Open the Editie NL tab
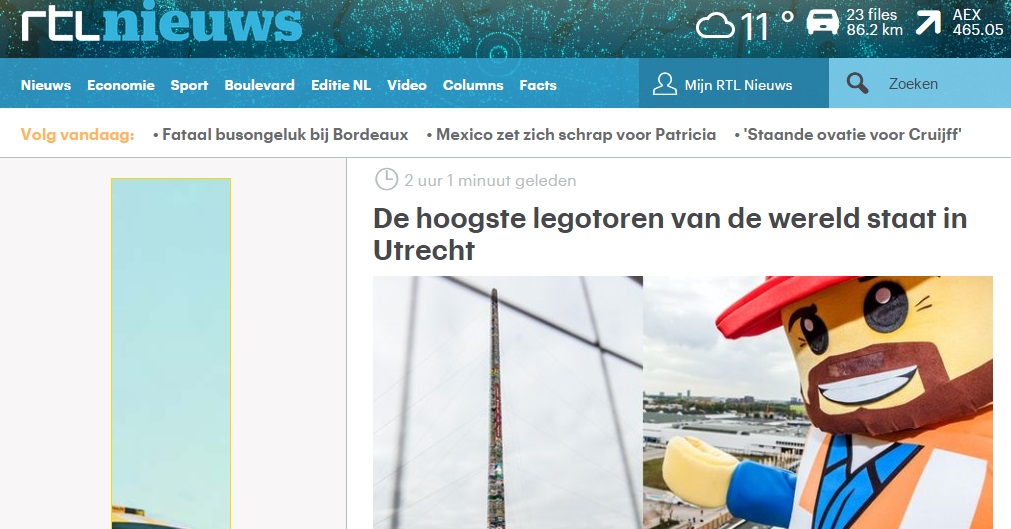 (340, 85)
